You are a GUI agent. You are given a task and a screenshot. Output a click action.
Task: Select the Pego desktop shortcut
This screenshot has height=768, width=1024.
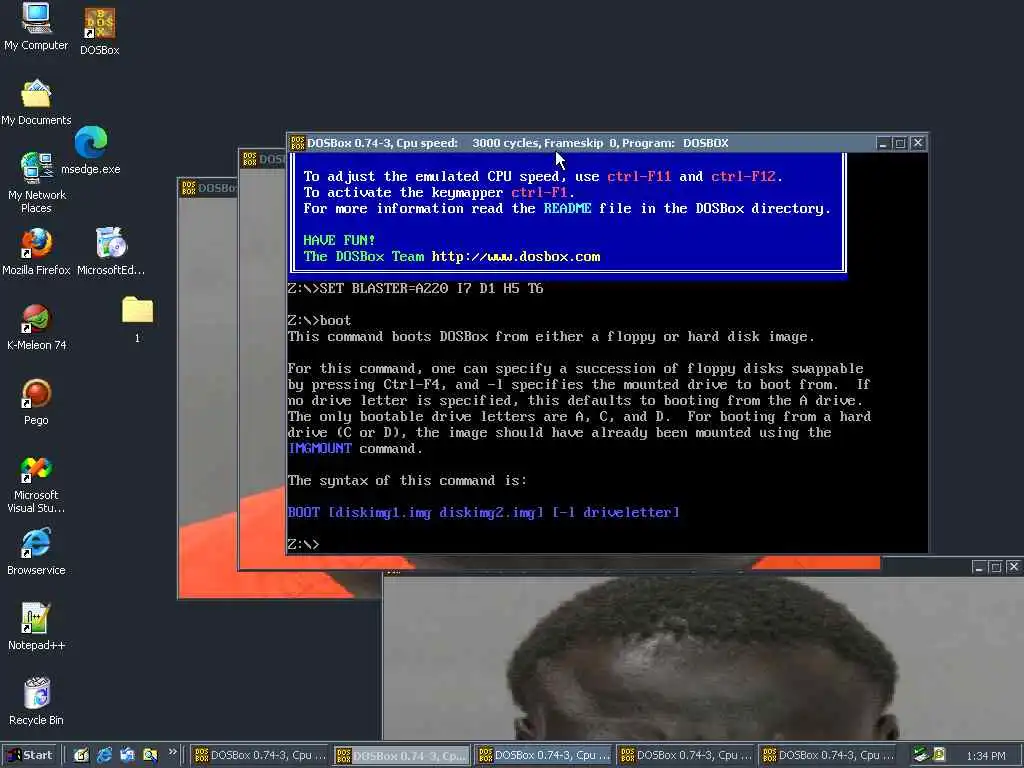point(37,402)
